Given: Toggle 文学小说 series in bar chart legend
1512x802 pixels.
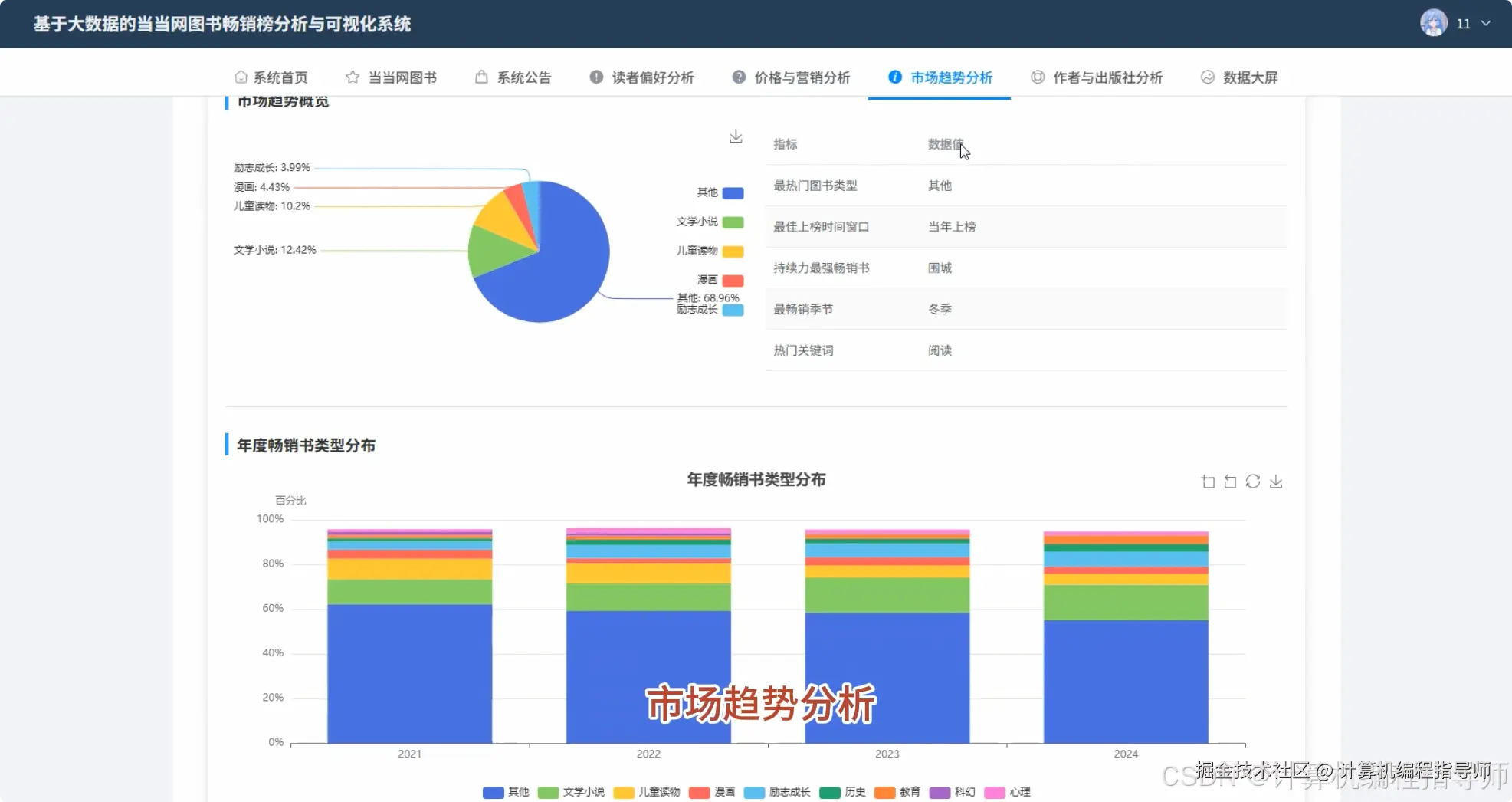Looking at the screenshot, I should click(571, 792).
